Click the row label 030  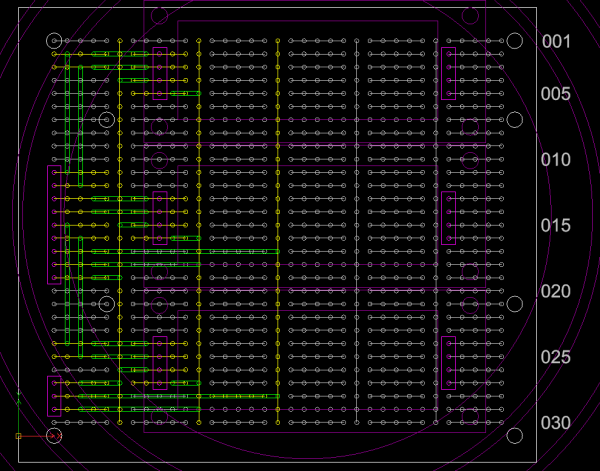click(x=556, y=423)
